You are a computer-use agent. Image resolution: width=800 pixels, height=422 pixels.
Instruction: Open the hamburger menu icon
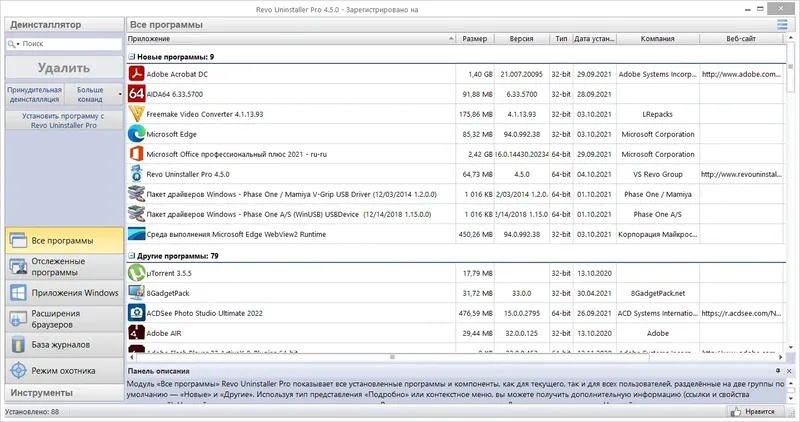[782, 24]
